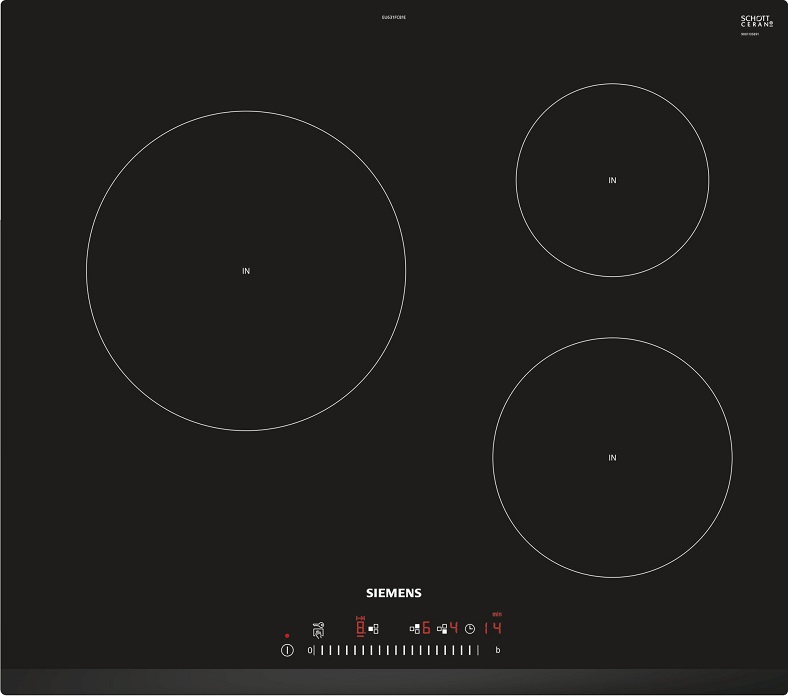Select the lower-right zone selector icon
The width and height of the screenshot is (788, 700).
[x=441, y=629]
